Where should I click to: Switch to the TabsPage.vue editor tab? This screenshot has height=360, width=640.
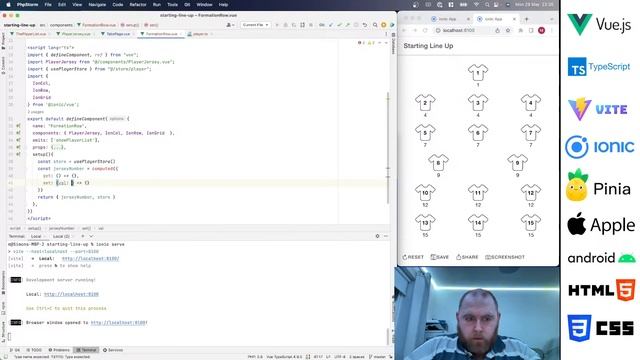118,34
